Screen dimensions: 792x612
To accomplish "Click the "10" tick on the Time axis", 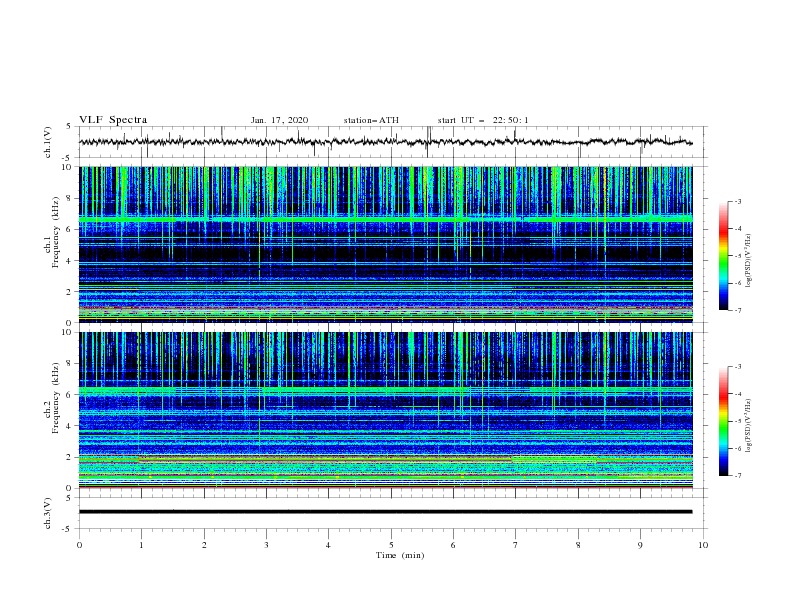I will [703, 545].
